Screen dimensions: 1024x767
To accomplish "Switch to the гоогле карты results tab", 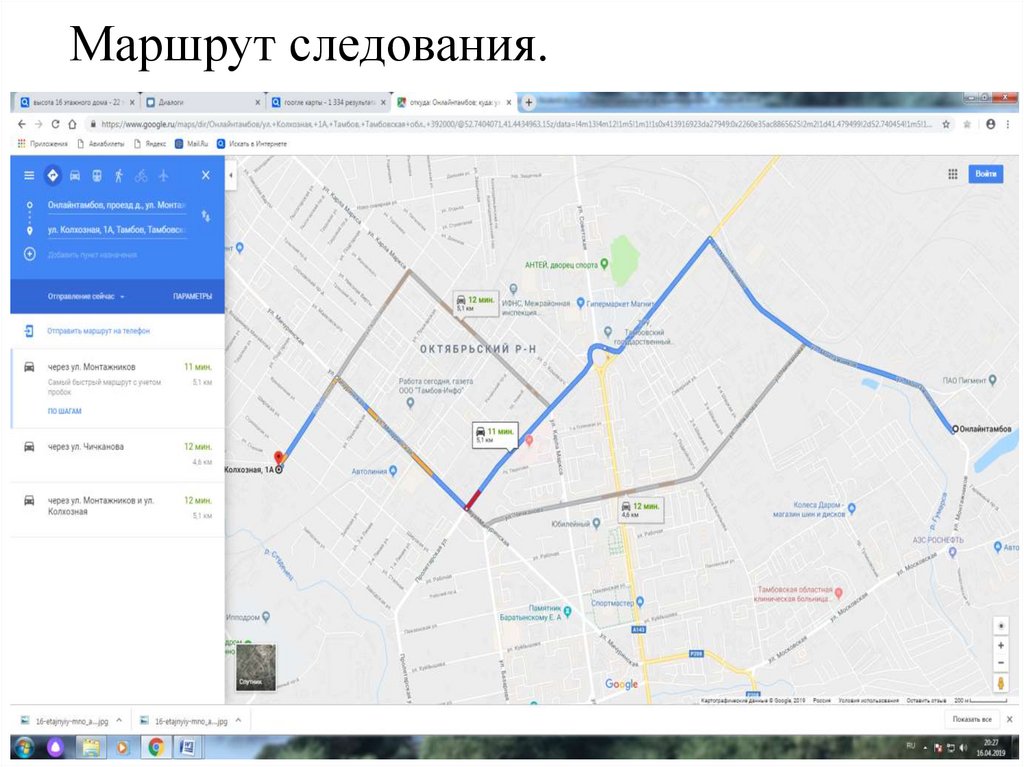I will 328,103.
